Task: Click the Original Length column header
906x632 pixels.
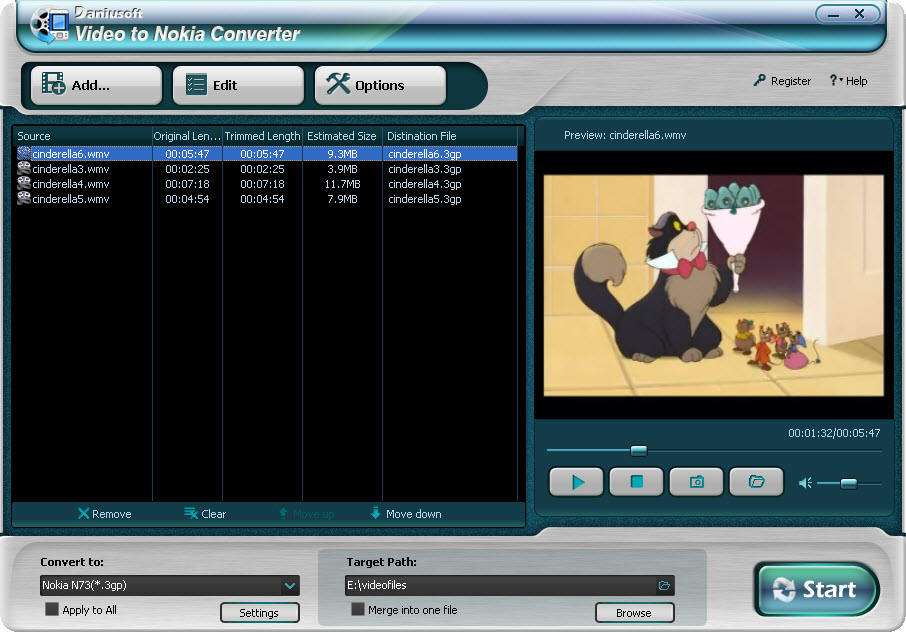Action: point(187,136)
